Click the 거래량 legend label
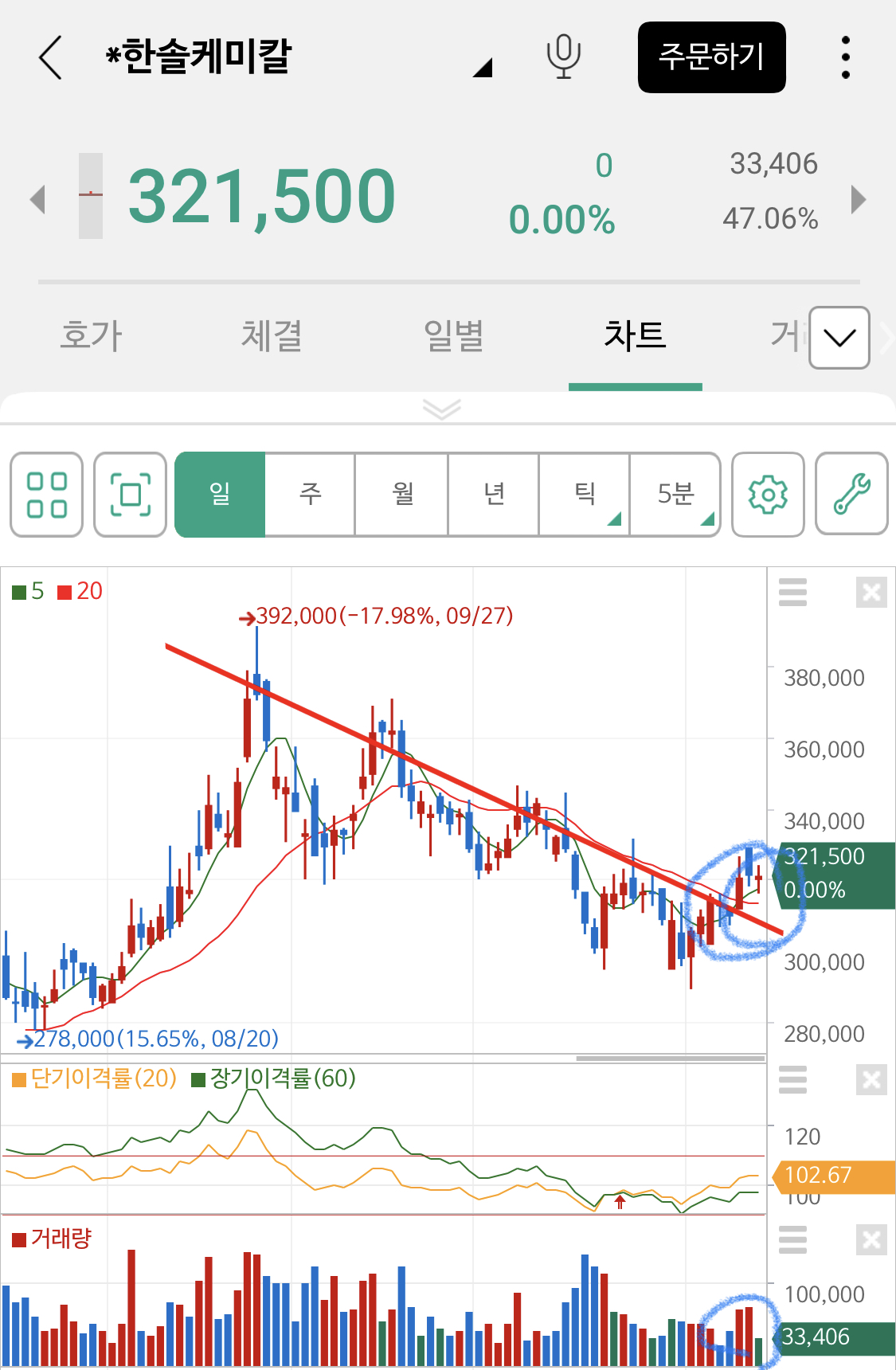The width and height of the screenshot is (896, 1370). (53, 1239)
